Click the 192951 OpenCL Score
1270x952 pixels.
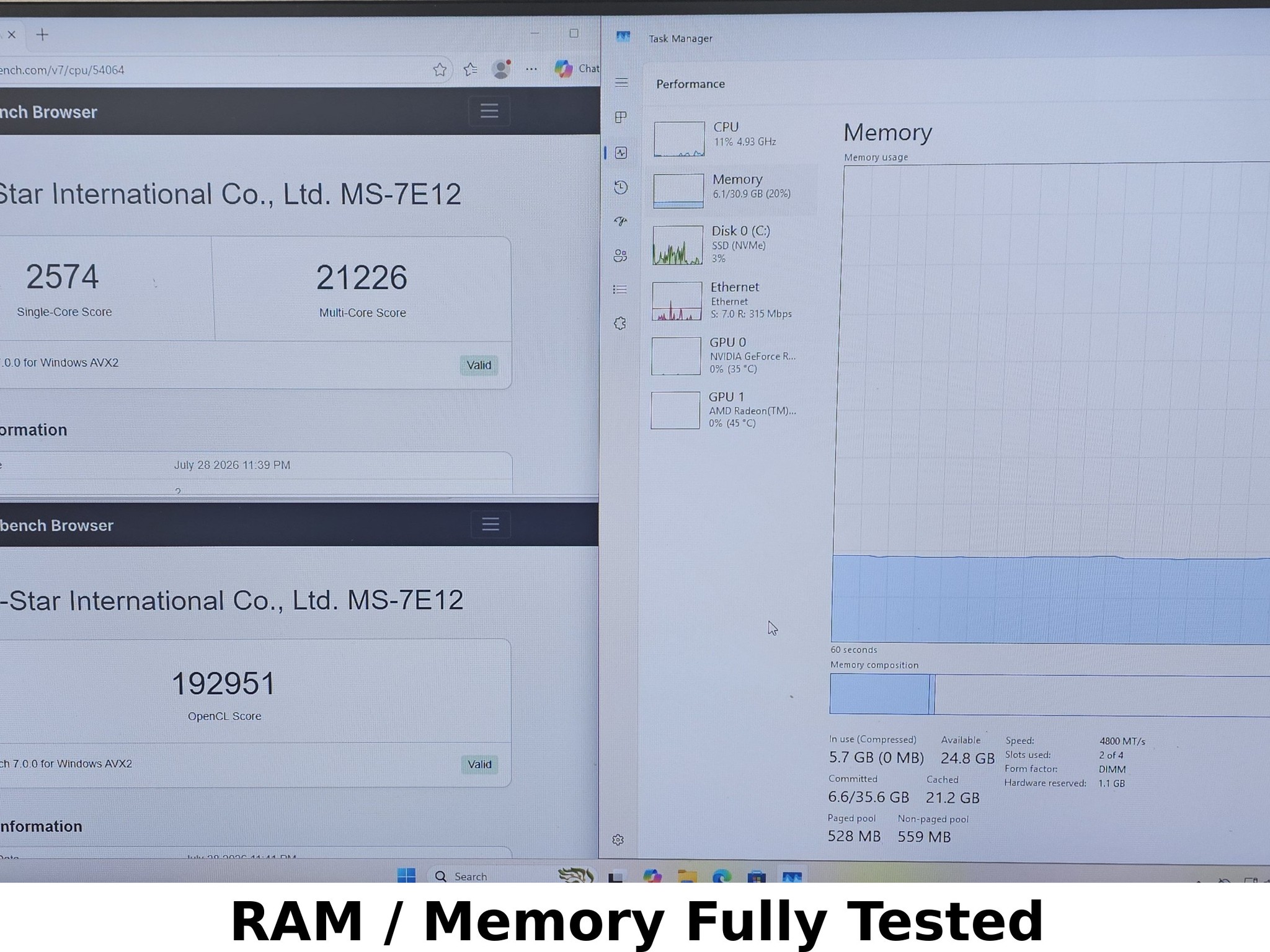pyautogui.click(x=223, y=684)
